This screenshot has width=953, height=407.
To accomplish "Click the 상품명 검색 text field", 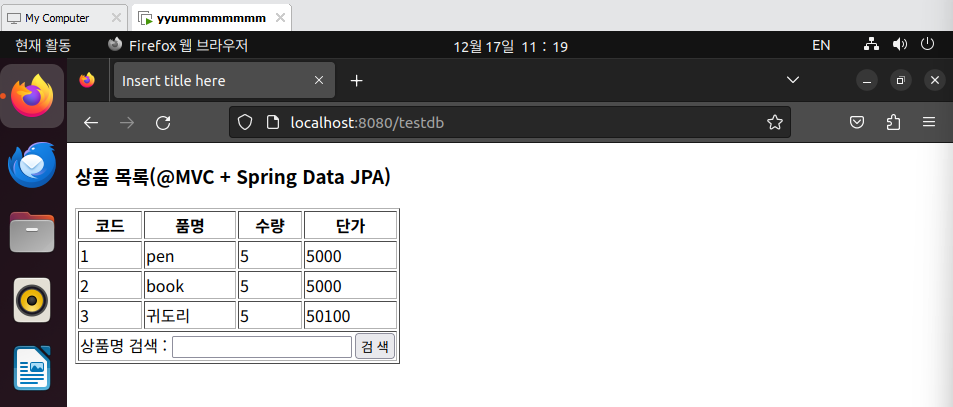I will click(262, 347).
